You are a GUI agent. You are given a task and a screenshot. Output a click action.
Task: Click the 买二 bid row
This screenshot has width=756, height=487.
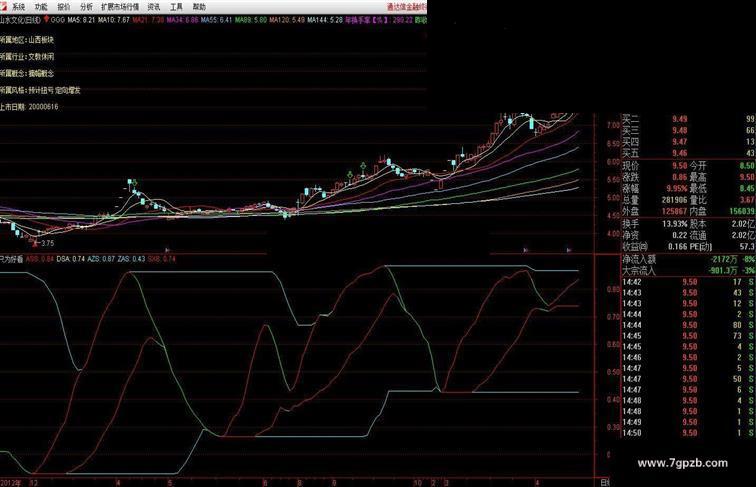click(x=688, y=119)
